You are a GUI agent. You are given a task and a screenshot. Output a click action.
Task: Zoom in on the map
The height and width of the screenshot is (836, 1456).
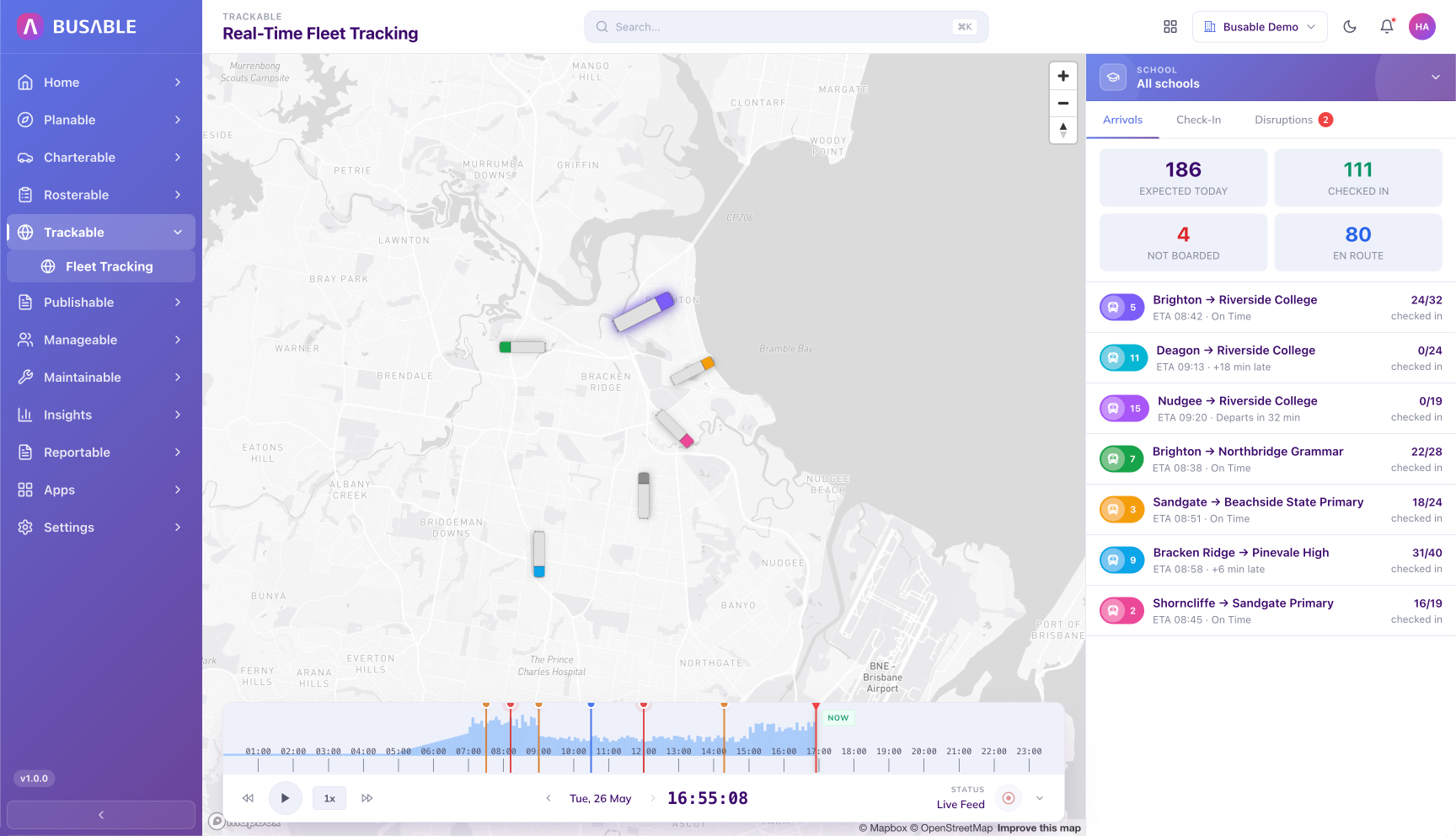point(1063,76)
